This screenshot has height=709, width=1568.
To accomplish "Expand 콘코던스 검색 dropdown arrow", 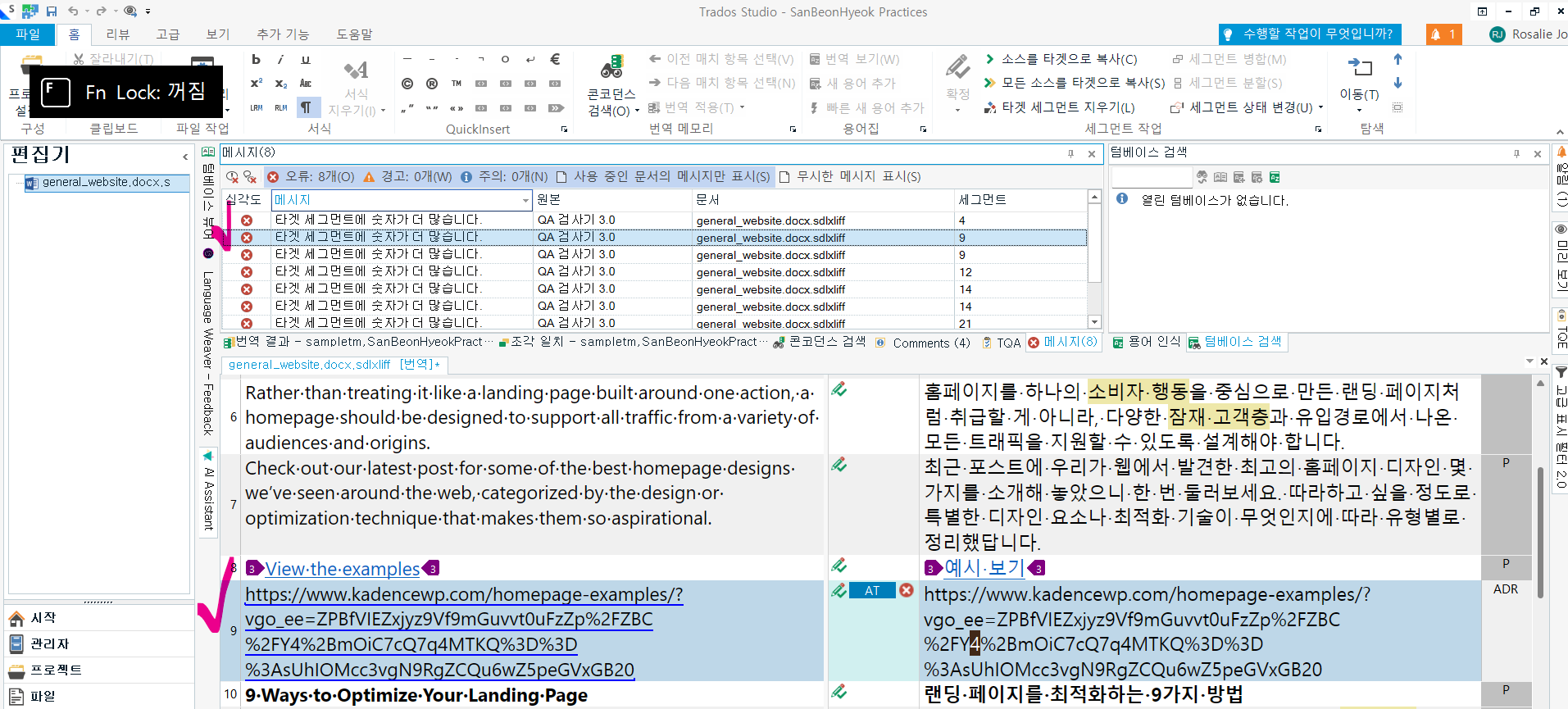I will click(637, 111).
